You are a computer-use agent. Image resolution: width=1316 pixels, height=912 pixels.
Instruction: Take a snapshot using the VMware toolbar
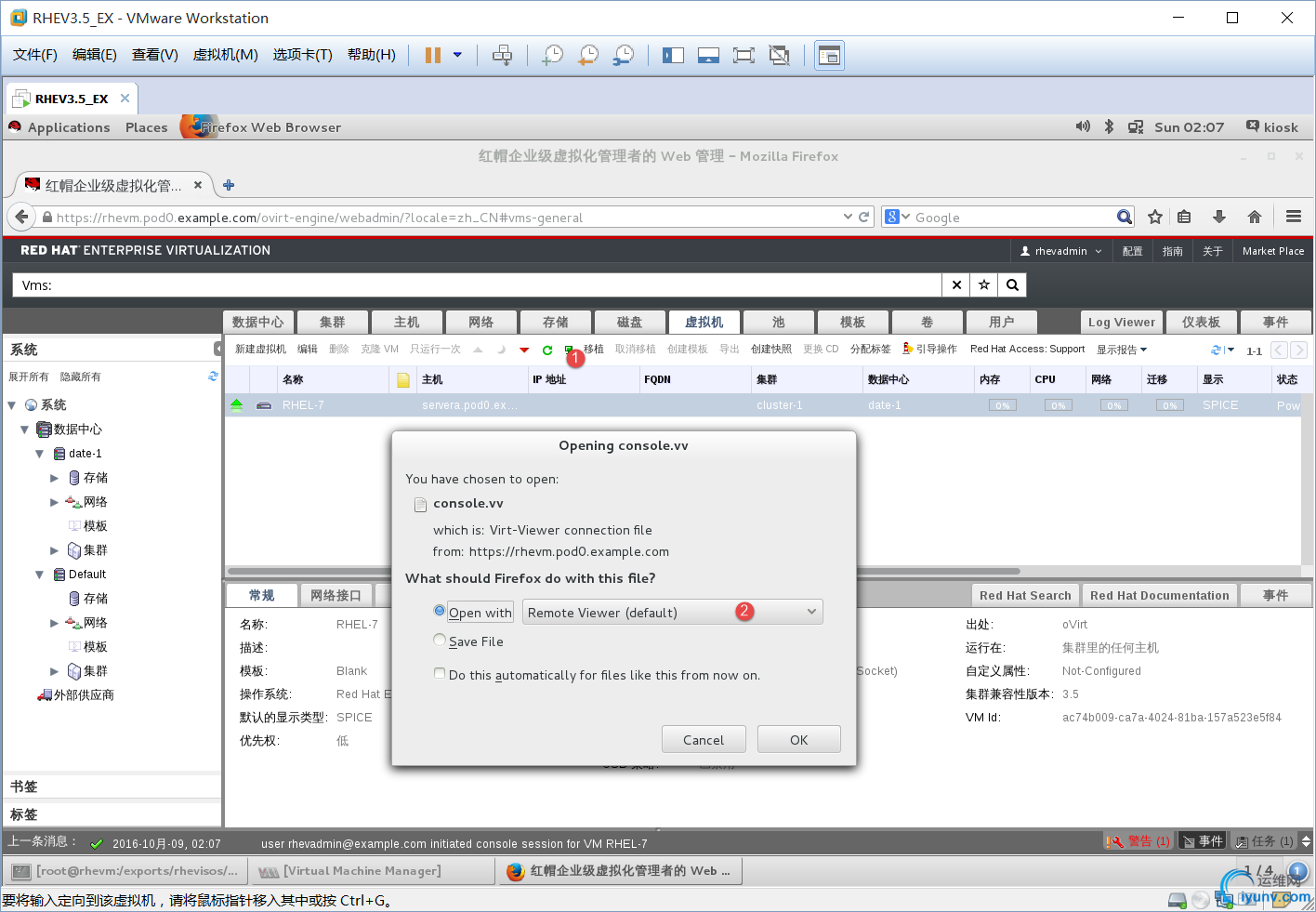(553, 55)
